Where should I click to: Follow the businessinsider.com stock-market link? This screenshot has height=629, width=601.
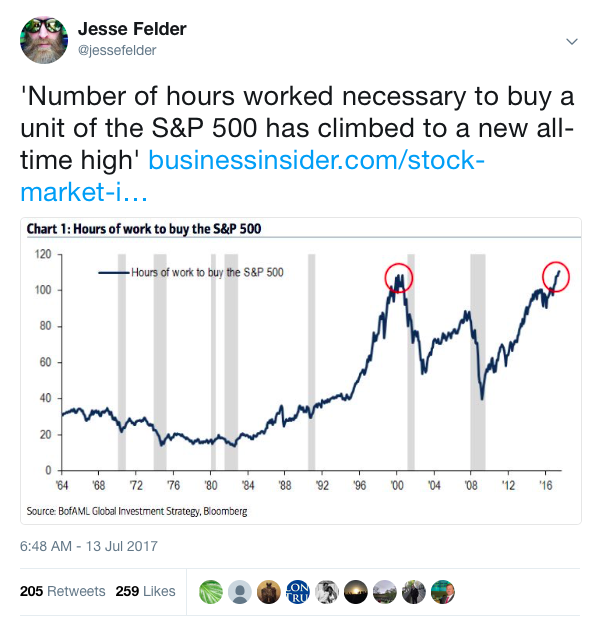[252, 176]
